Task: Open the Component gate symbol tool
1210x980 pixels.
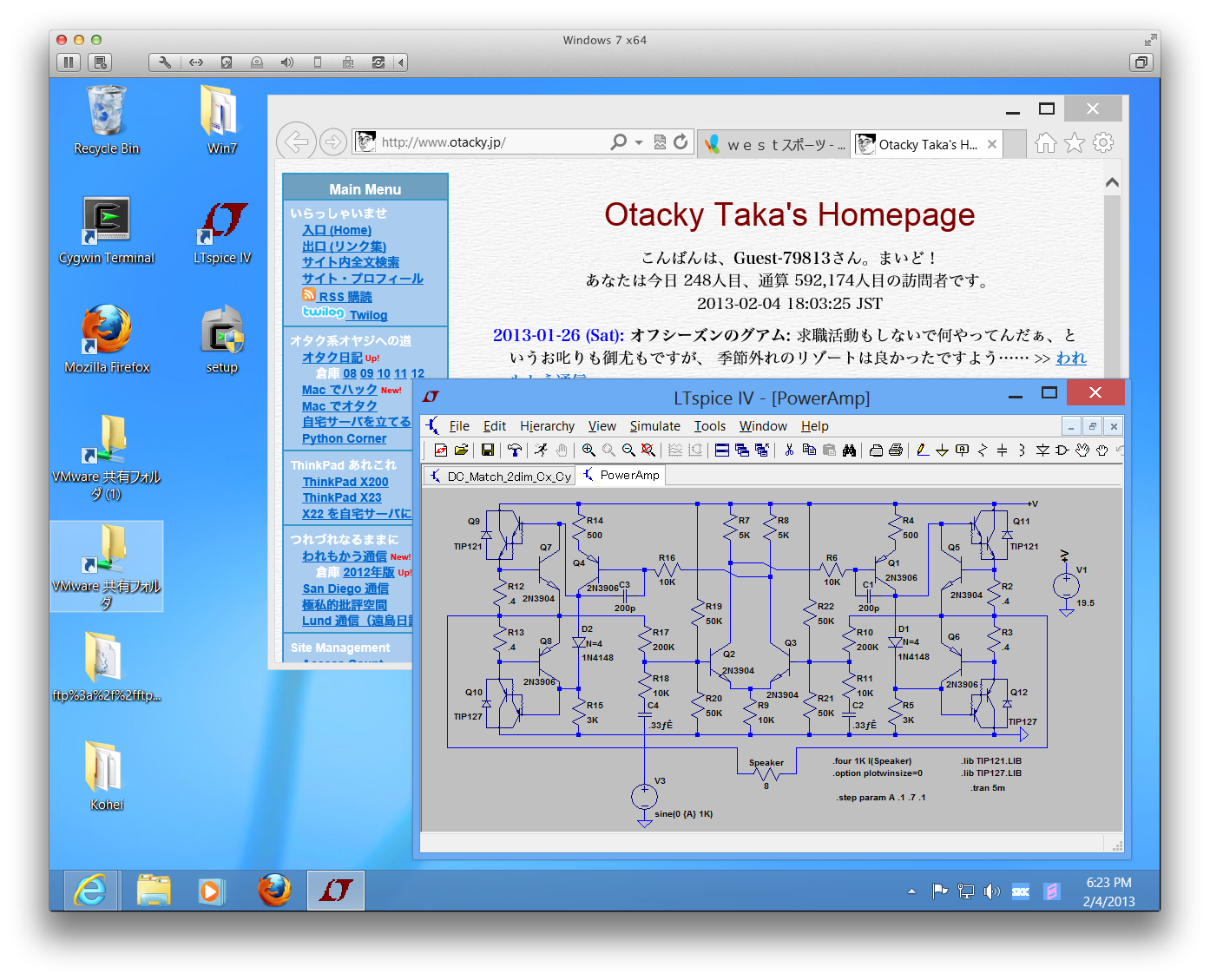Action: 1062,450
